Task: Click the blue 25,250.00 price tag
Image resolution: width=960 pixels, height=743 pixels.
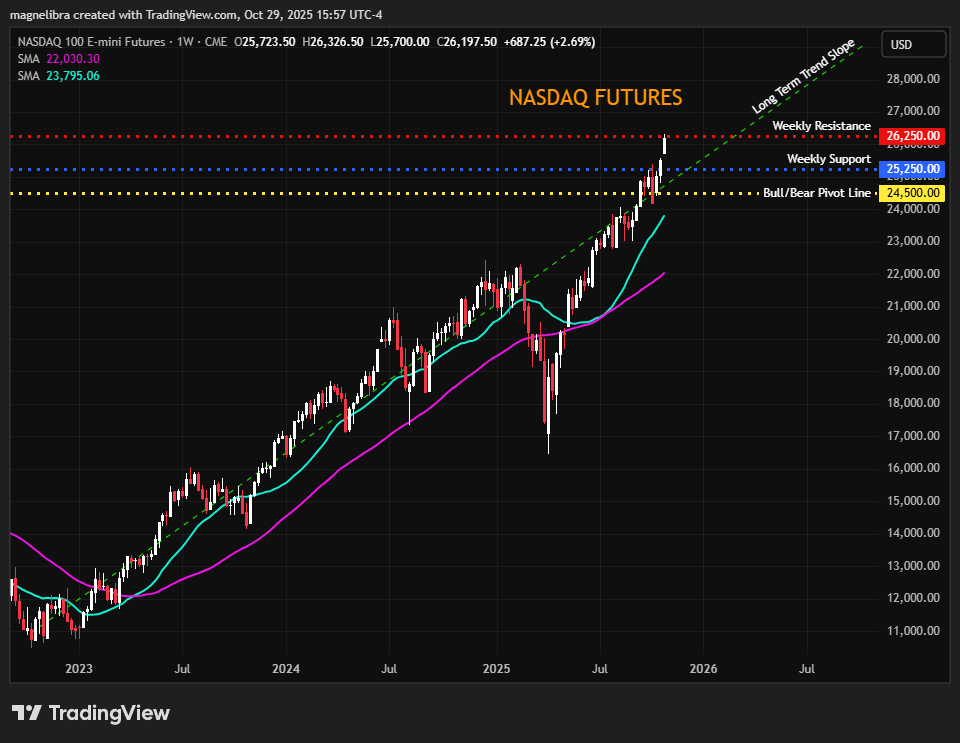Action: [912, 169]
